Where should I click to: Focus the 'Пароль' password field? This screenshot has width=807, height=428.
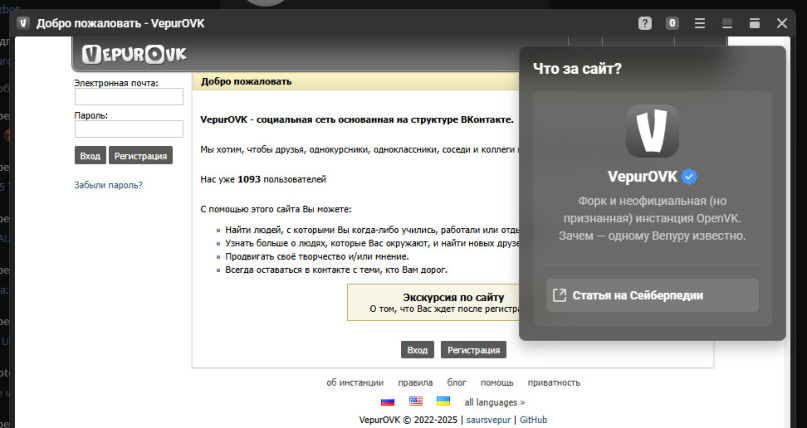click(x=129, y=129)
